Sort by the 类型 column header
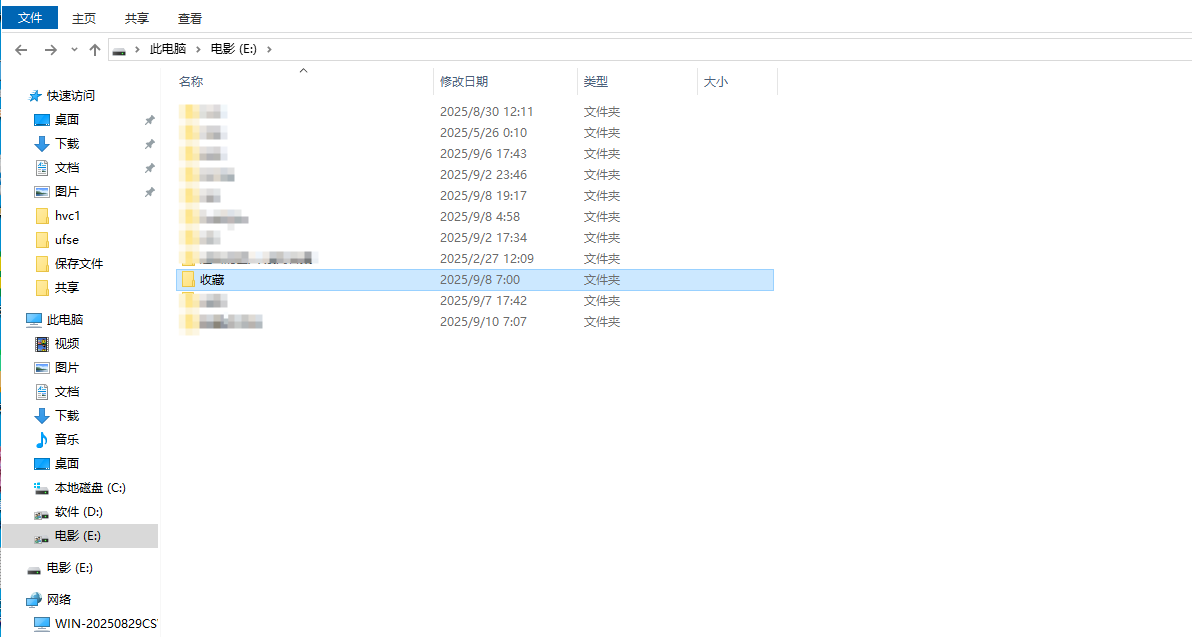This screenshot has width=1192, height=637. point(596,81)
